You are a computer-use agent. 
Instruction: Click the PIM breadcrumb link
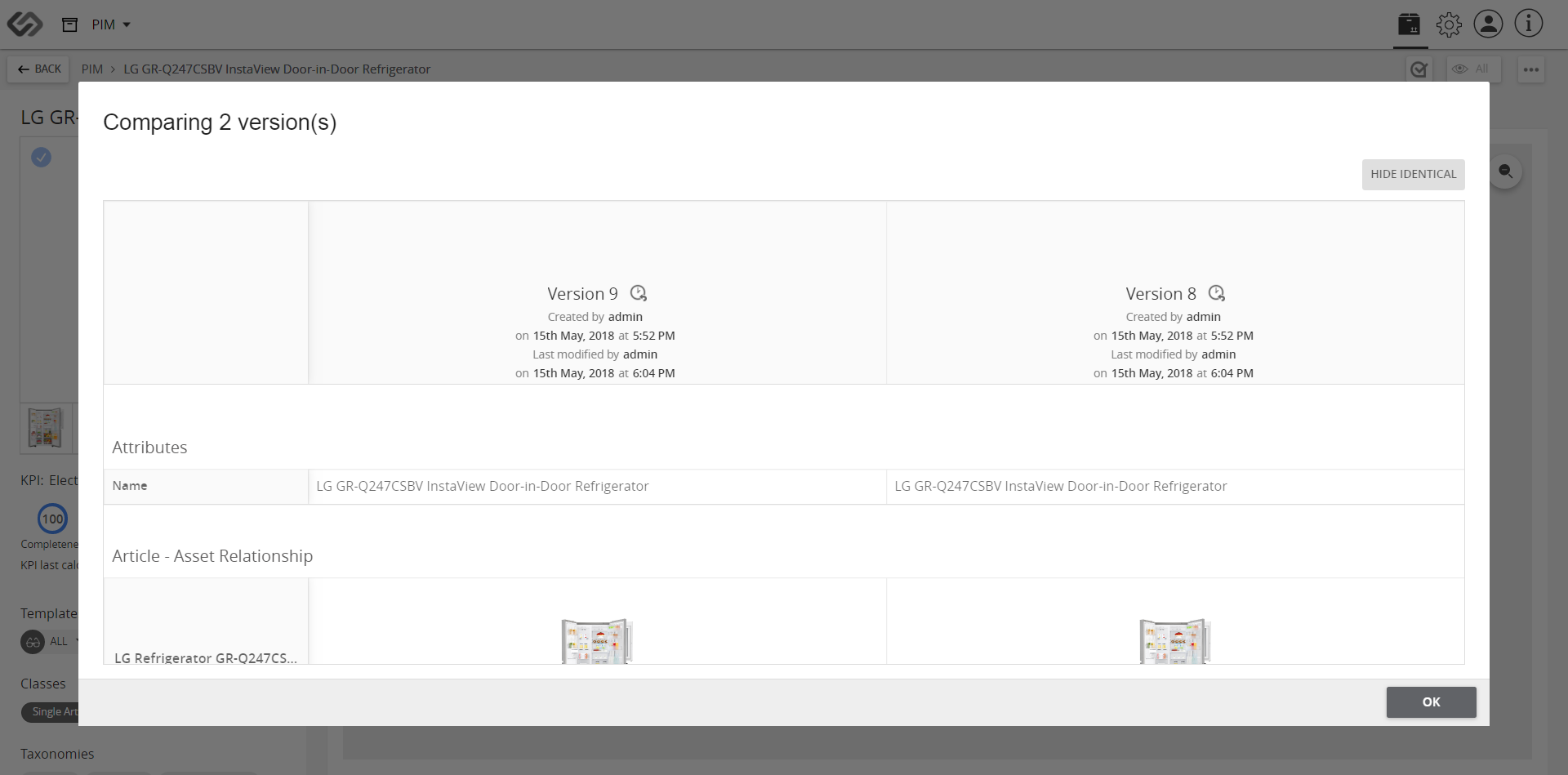(92, 69)
